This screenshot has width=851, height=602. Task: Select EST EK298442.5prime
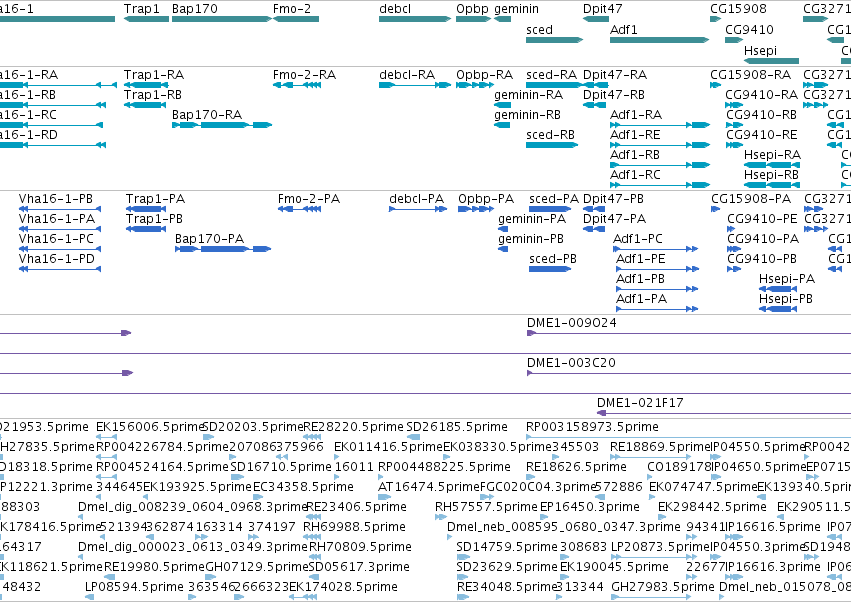click(x=663, y=517)
